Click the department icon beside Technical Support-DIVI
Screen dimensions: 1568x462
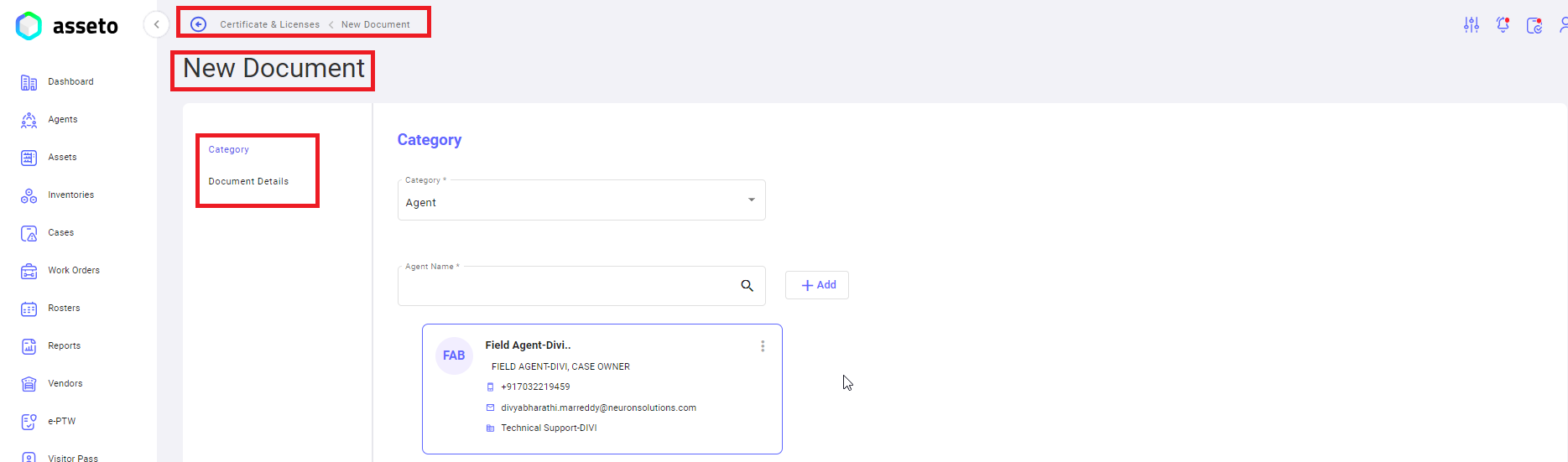pyautogui.click(x=491, y=428)
